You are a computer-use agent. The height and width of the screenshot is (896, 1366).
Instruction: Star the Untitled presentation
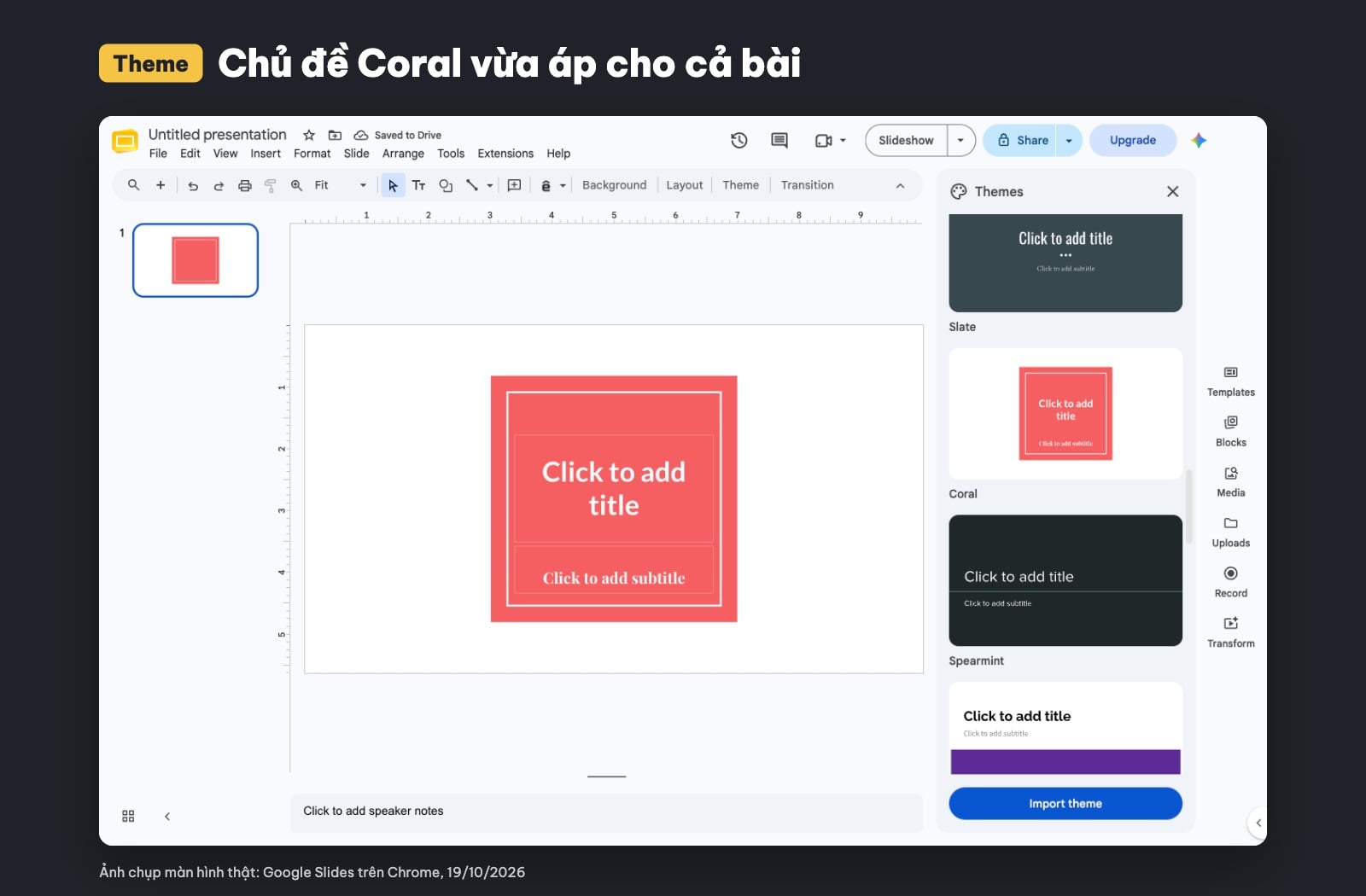click(309, 135)
